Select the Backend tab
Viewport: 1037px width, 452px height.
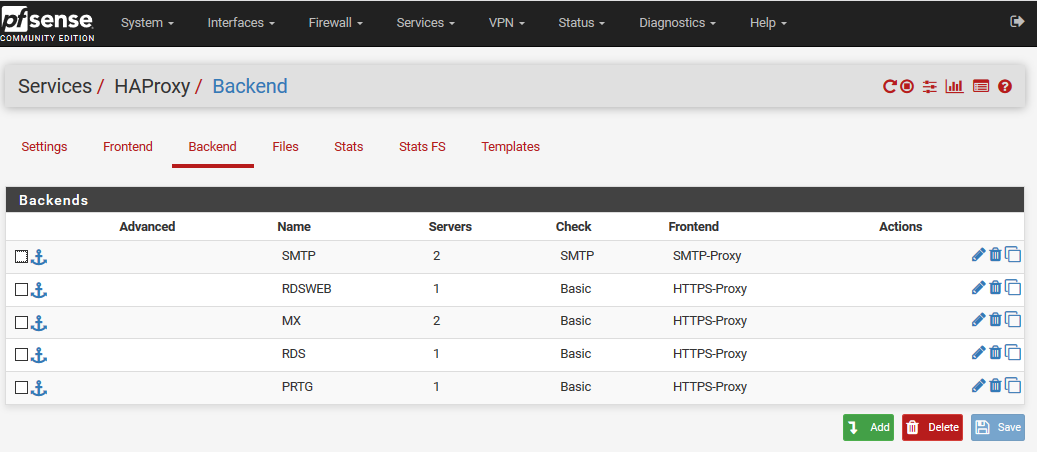tap(212, 147)
